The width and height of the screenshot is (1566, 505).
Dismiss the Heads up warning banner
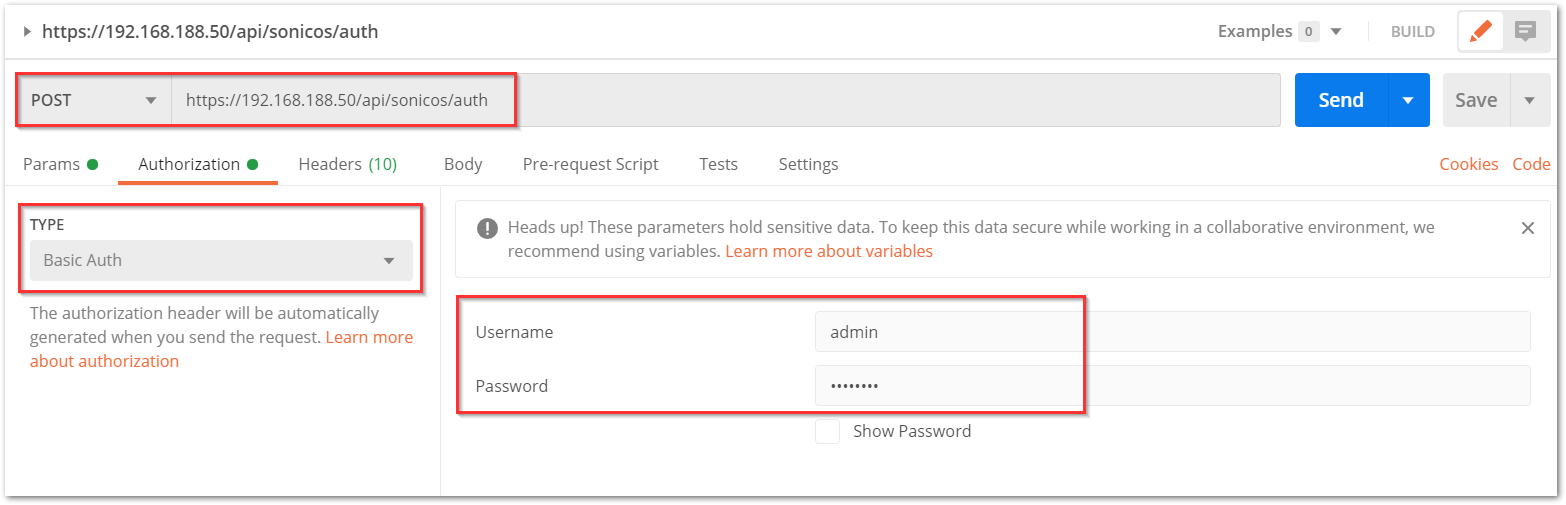[1527, 228]
